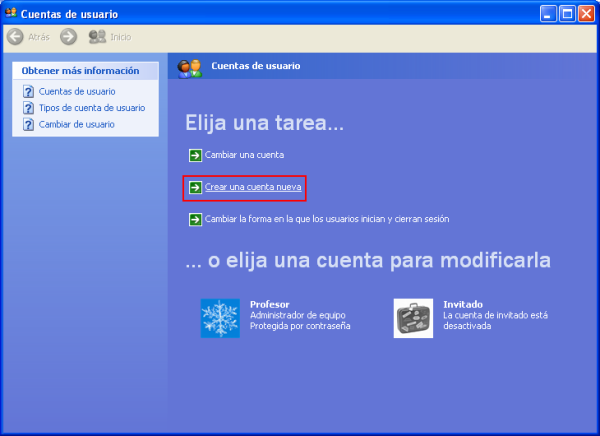600x436 pixels.
Task: Click green arrow beside Cambiar una cuenta
Action: 195,155
